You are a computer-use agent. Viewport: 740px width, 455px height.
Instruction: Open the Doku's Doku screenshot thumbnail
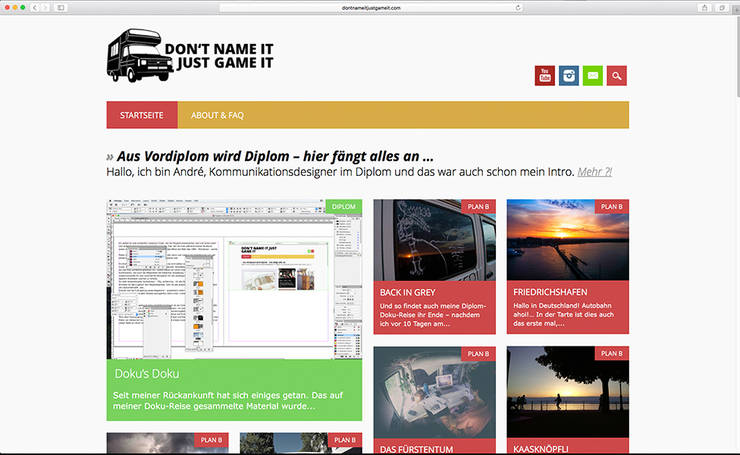[x=234, y=279]
